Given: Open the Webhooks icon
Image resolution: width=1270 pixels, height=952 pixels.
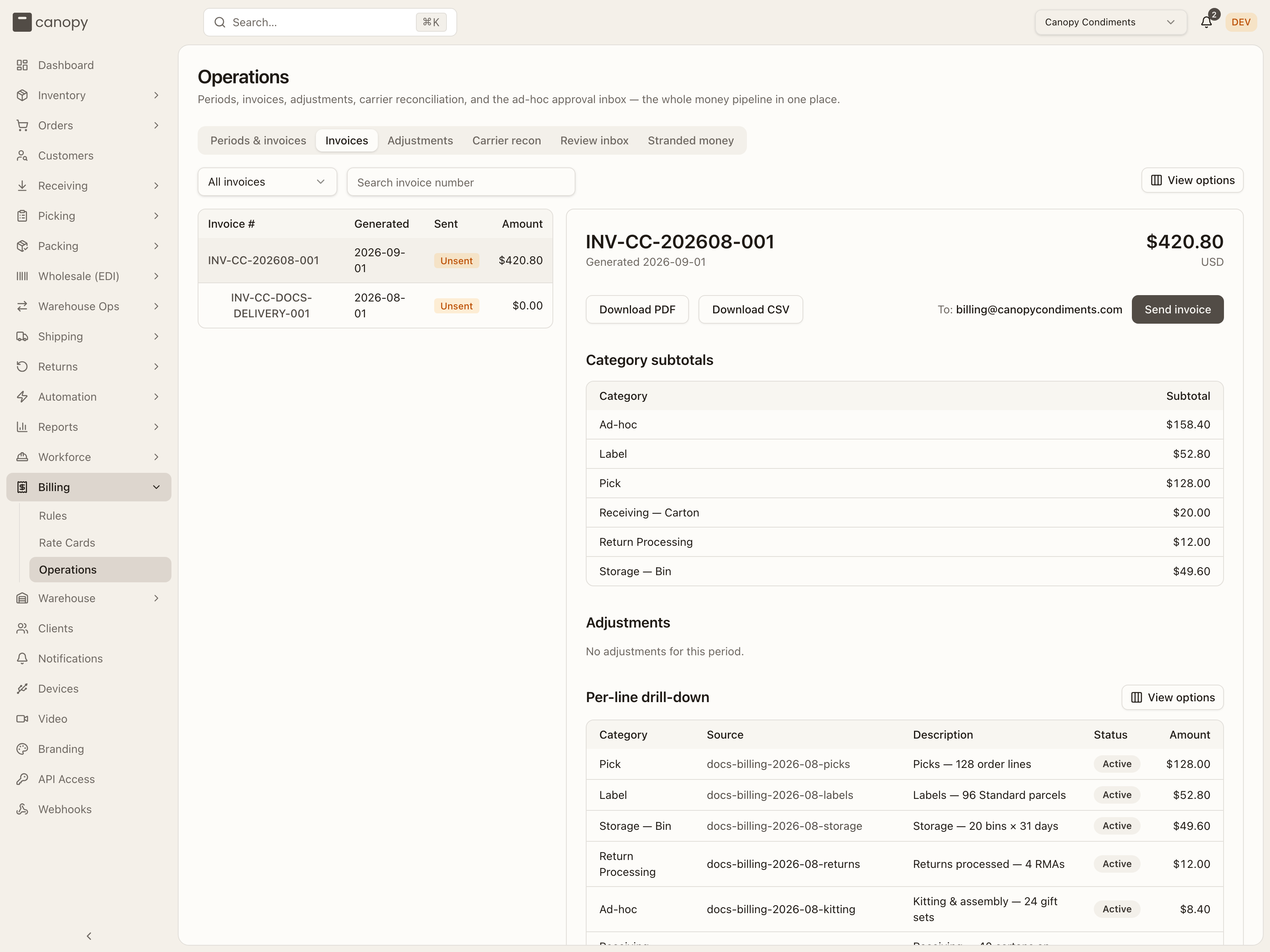Looking at the screenshot, I should [22, 809].
